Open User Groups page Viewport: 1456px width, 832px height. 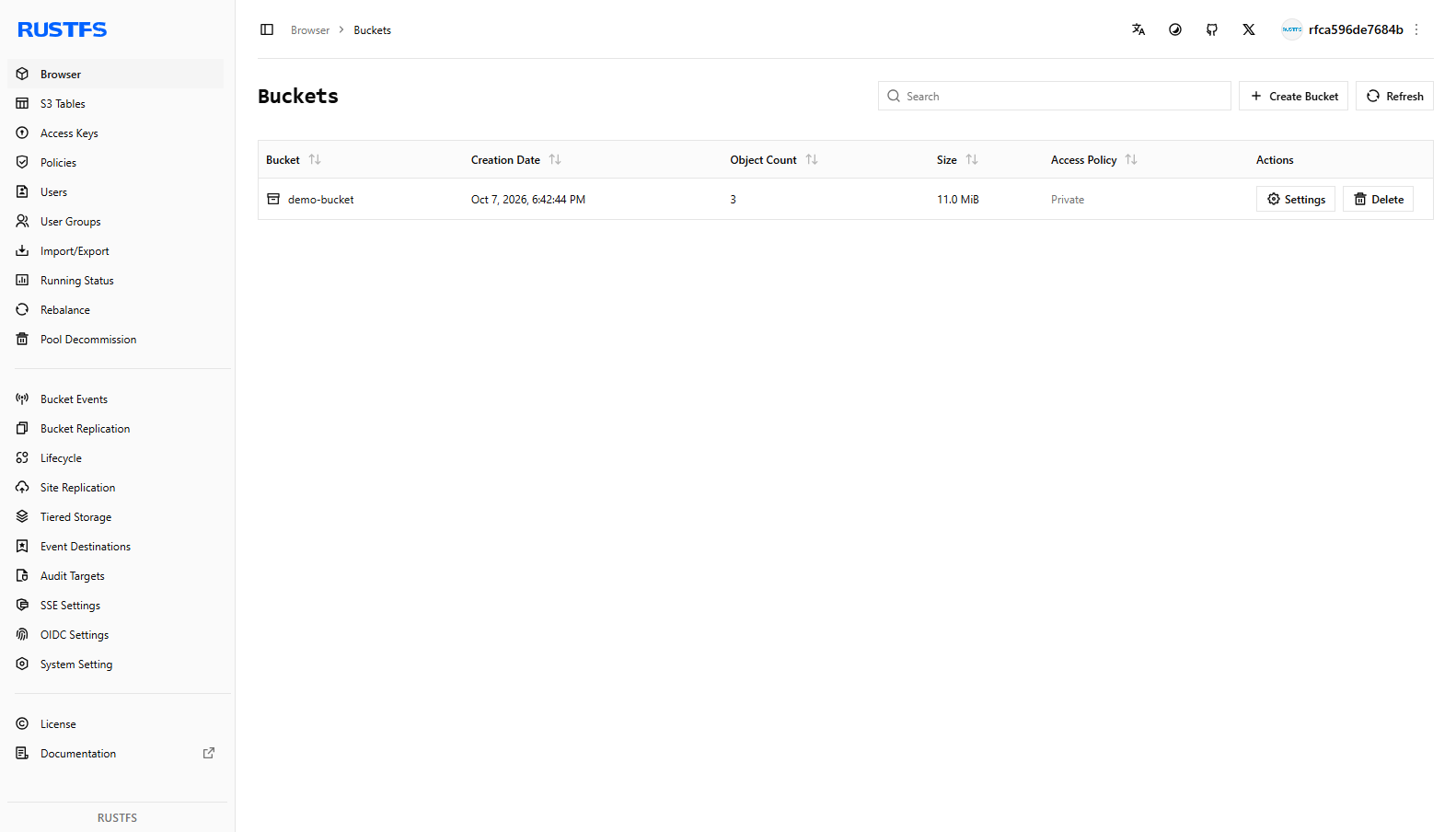116,221
